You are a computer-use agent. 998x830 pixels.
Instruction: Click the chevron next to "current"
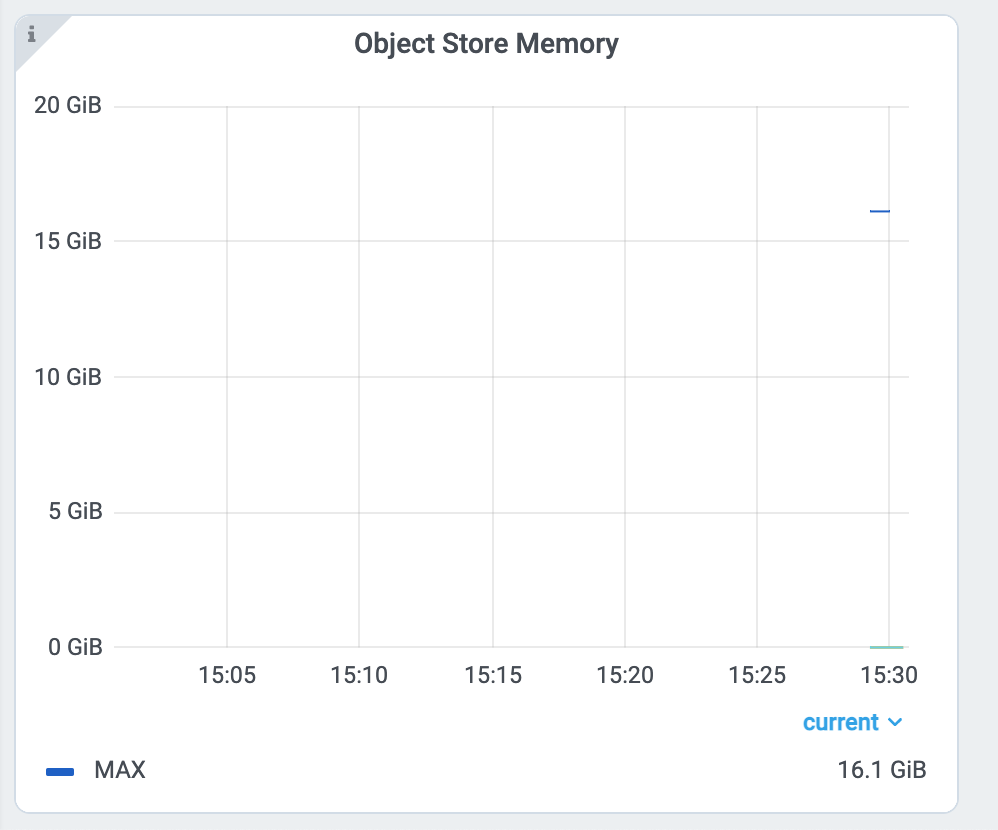(893, 722)
